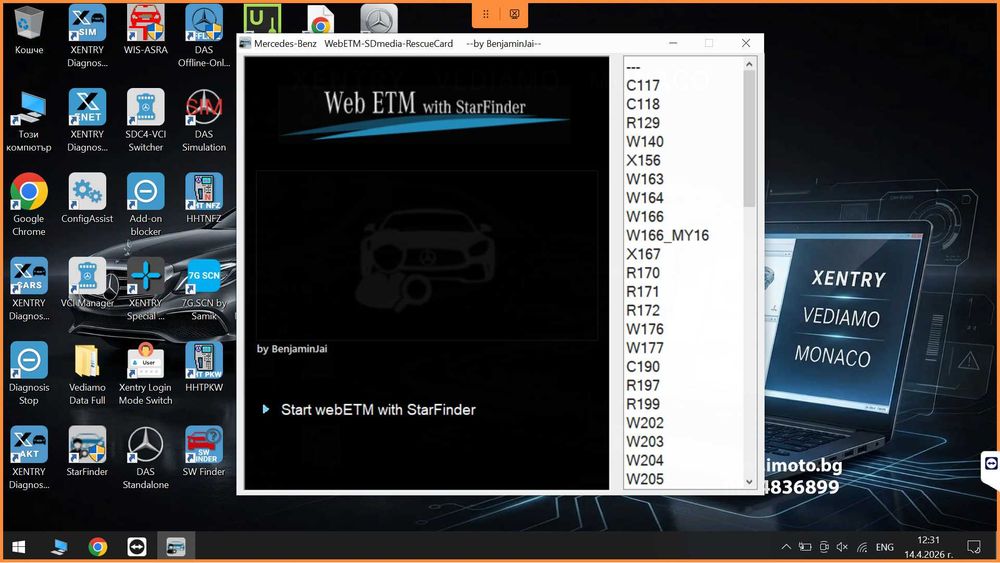Open StarFinder desktop shortcut
The width and height of the screenshot is (1000, 563).
coord(87,452)
